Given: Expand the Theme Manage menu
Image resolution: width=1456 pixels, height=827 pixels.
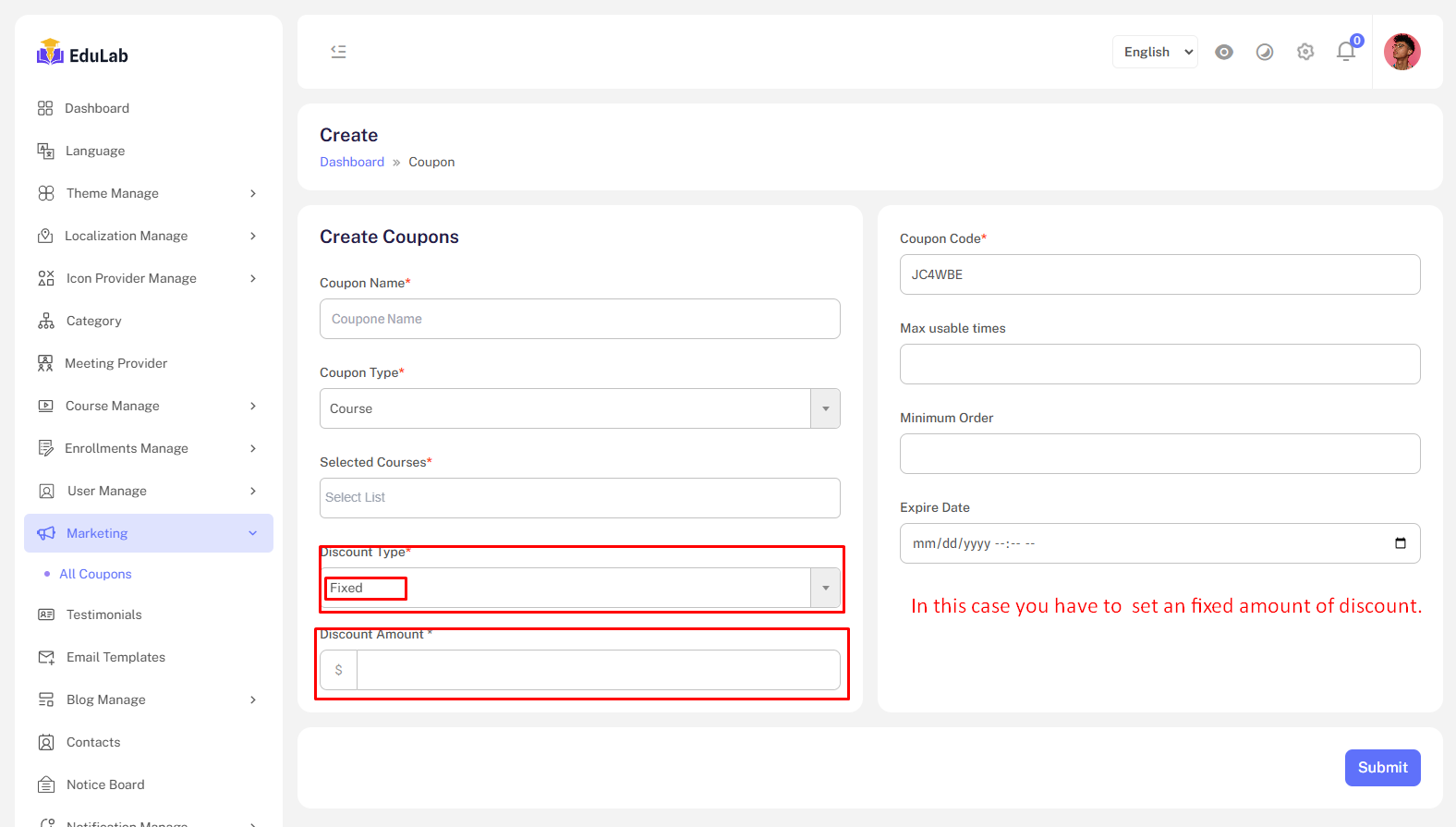Looking at the screenshot, I should (148, 193).
